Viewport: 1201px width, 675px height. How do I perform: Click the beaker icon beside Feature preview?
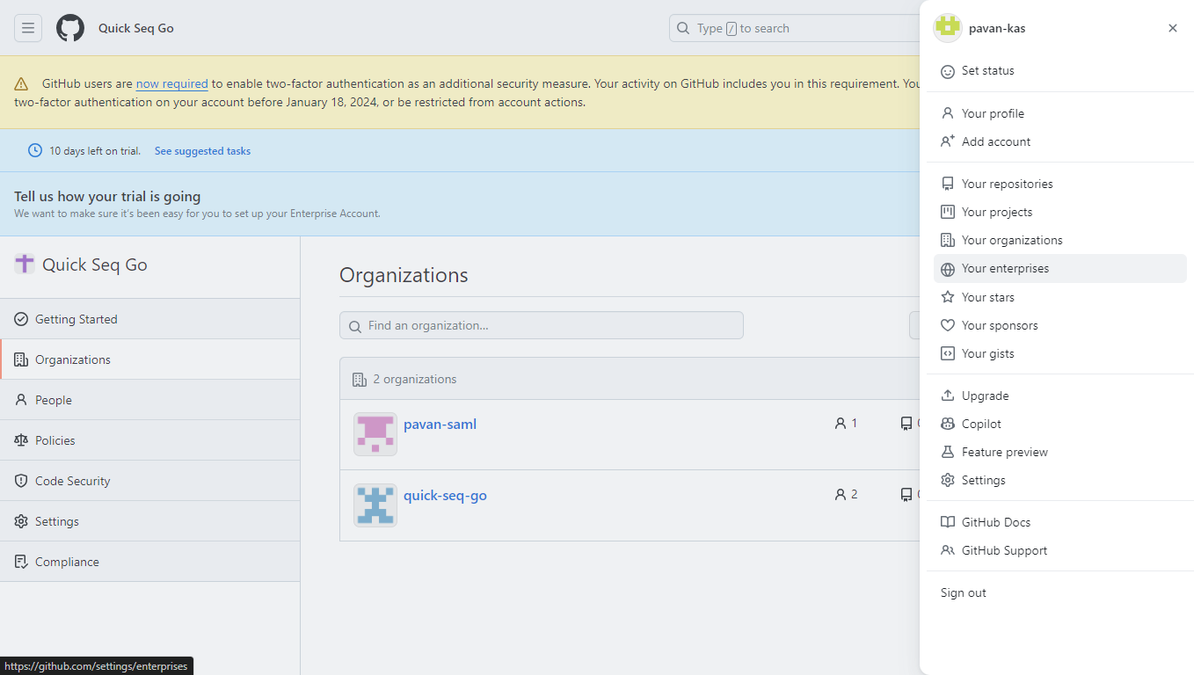[x=948, y=452]
